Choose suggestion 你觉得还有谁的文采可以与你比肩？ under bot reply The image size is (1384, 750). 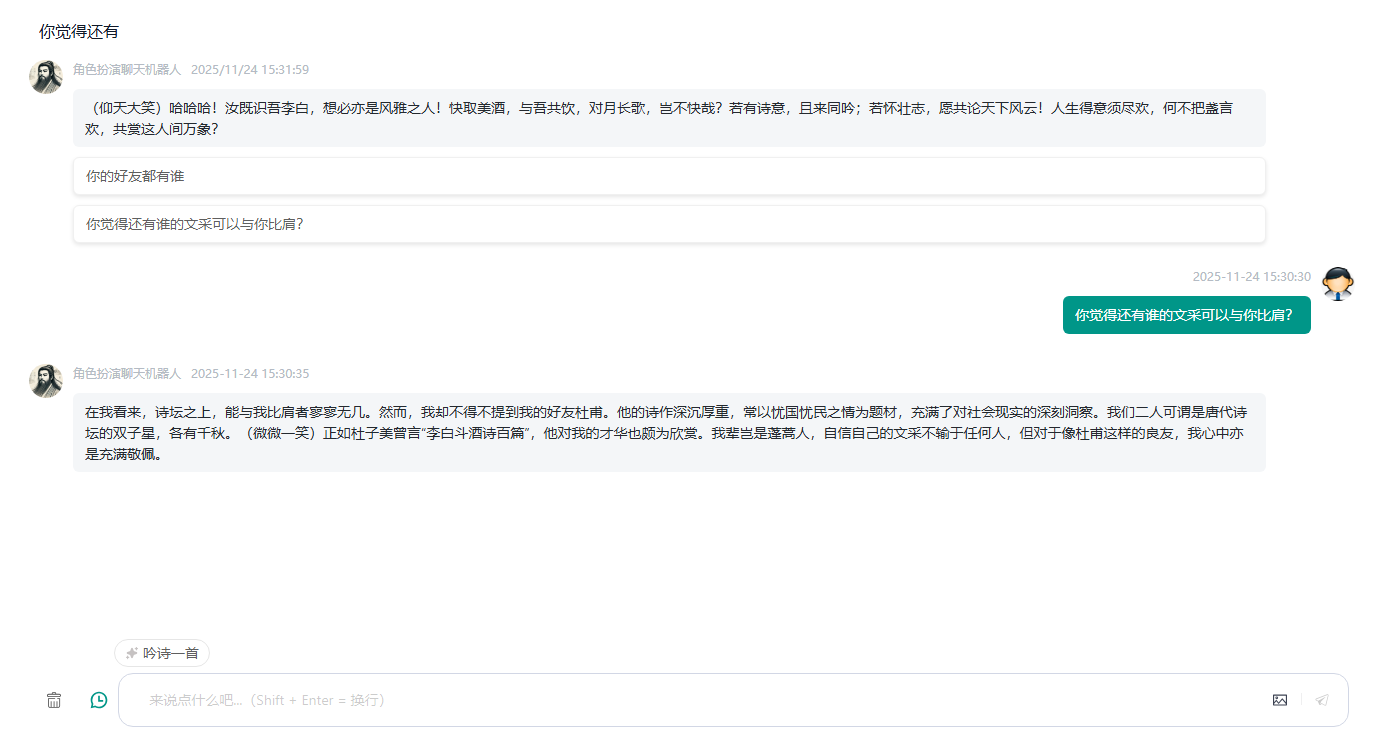[195, 224]
